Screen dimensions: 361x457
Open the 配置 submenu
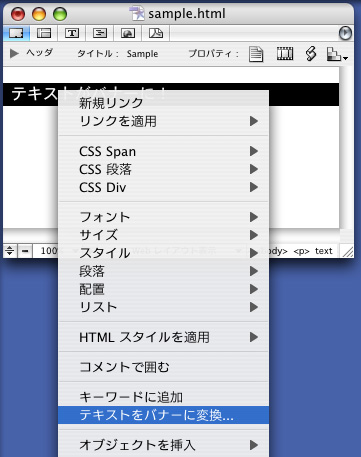(163, 289)
